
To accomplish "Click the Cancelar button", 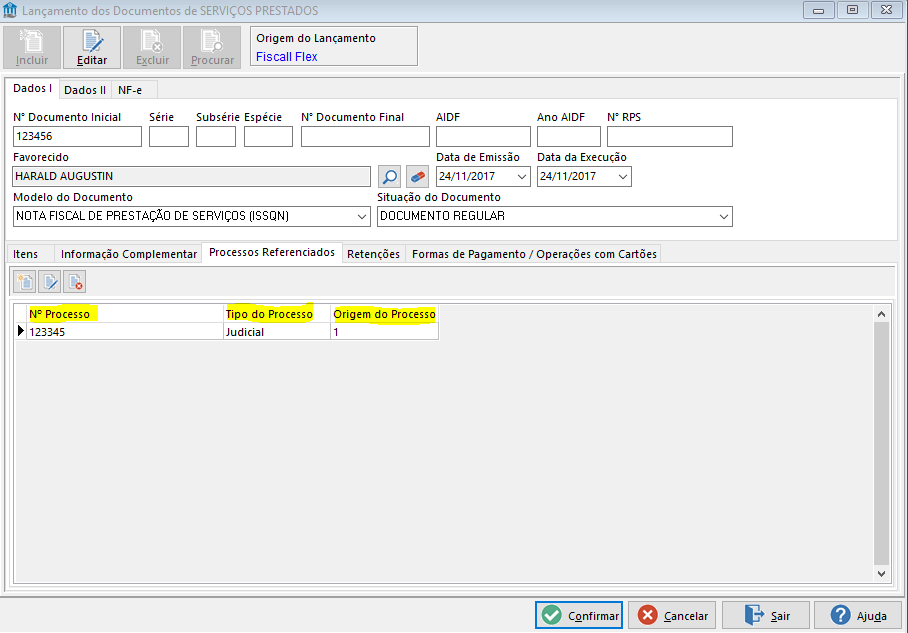I will [672, 616].
